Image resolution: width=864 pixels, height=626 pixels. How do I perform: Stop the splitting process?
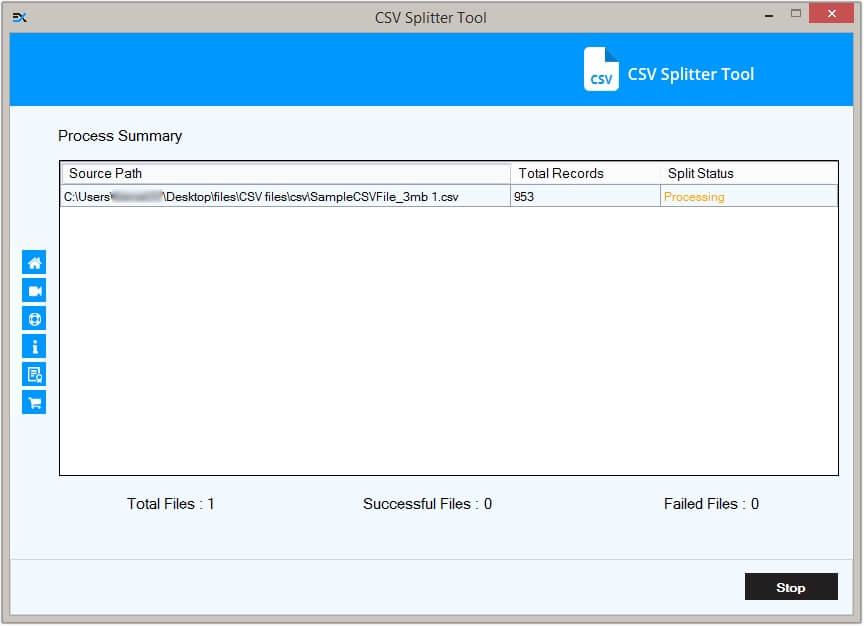click(790, 587)
